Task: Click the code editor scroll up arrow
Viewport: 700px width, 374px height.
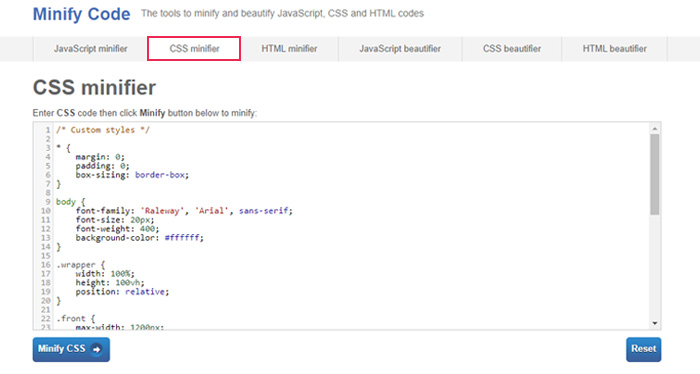Action: pos(654,129)
